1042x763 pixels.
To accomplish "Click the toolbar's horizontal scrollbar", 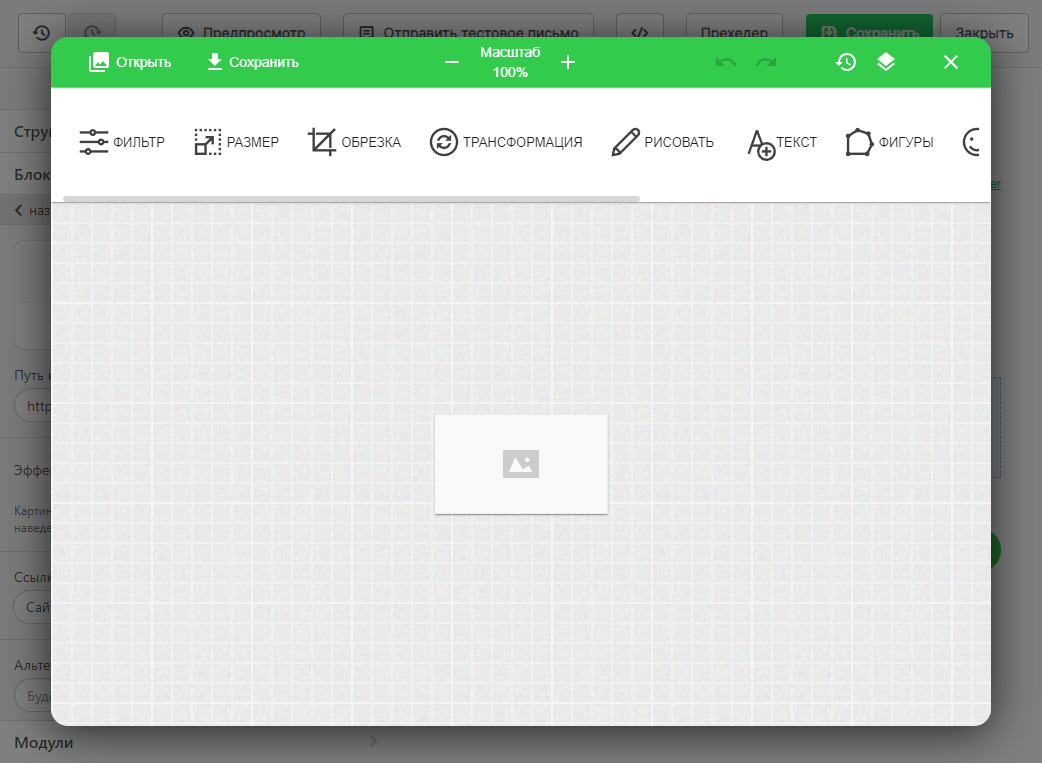I will click(x=350, y=199).
